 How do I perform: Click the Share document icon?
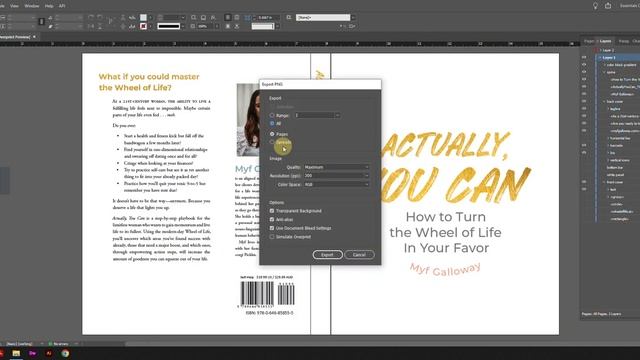608,6
